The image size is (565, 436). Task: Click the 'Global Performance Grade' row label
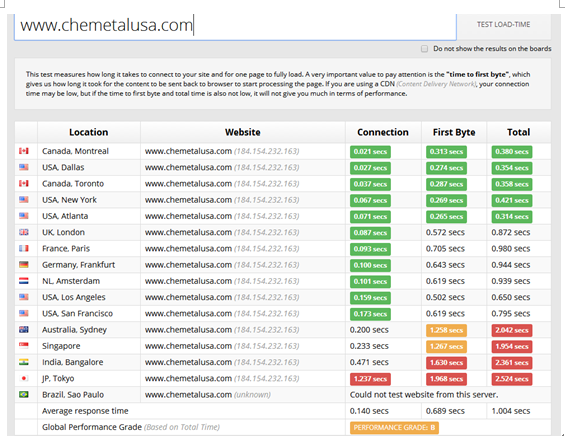(92, 427)
